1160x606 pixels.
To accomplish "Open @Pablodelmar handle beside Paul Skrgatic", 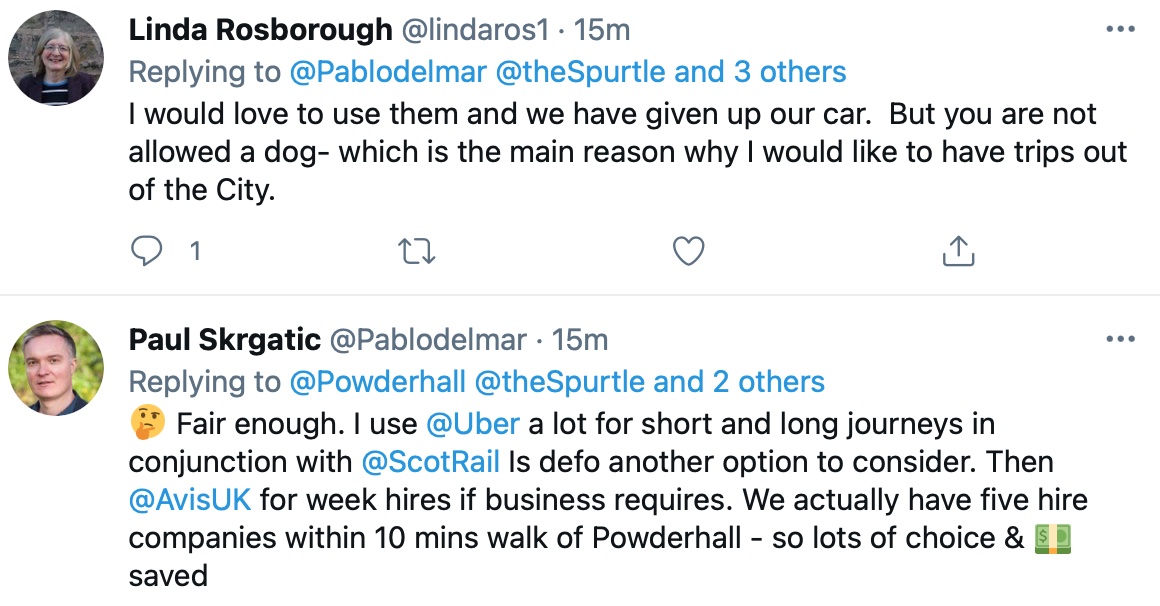I will coord(428,340).
